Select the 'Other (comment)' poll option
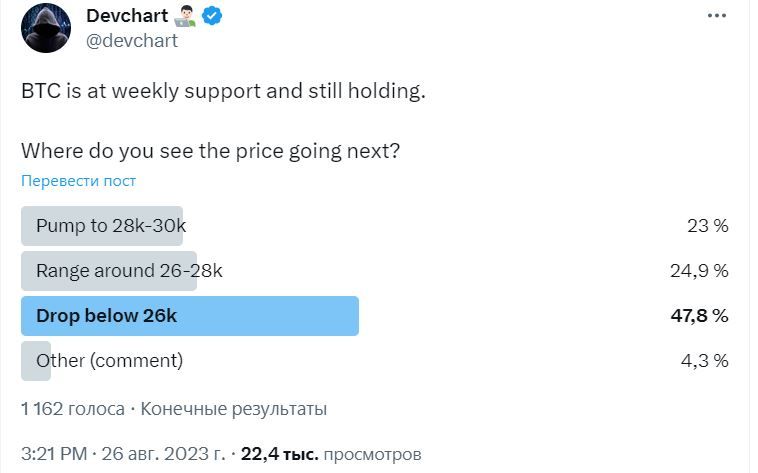 [109, 361]
